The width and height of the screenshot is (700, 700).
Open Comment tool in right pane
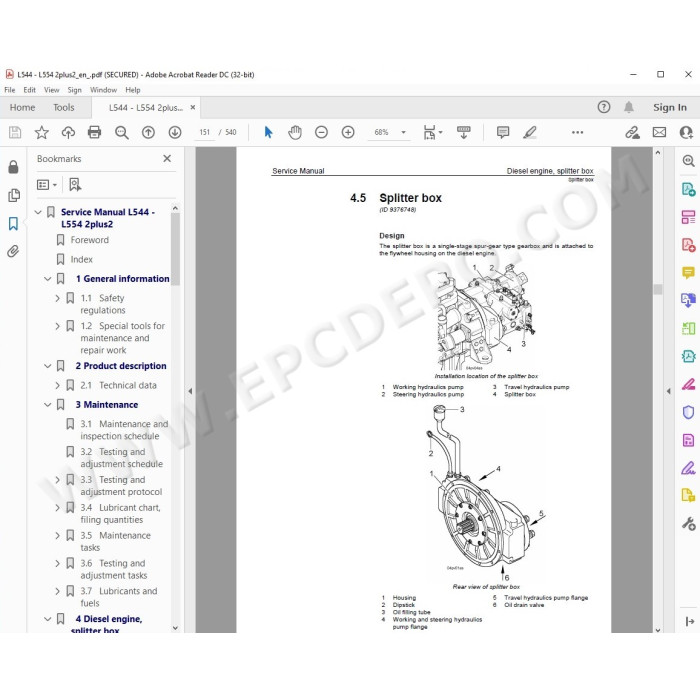pyautogui.click(x=688, y=273)
